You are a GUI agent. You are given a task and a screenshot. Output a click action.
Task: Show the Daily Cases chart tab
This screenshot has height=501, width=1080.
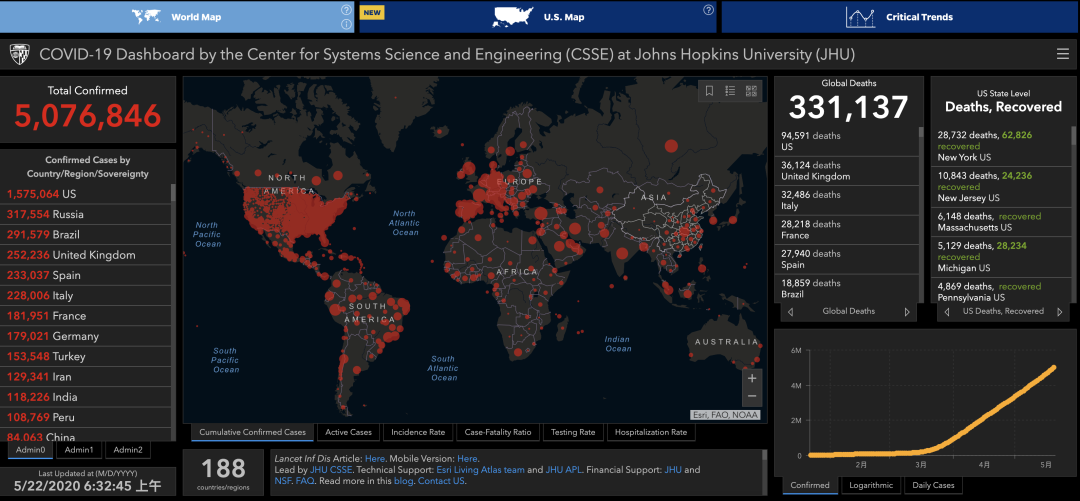[x=933, y=485]
